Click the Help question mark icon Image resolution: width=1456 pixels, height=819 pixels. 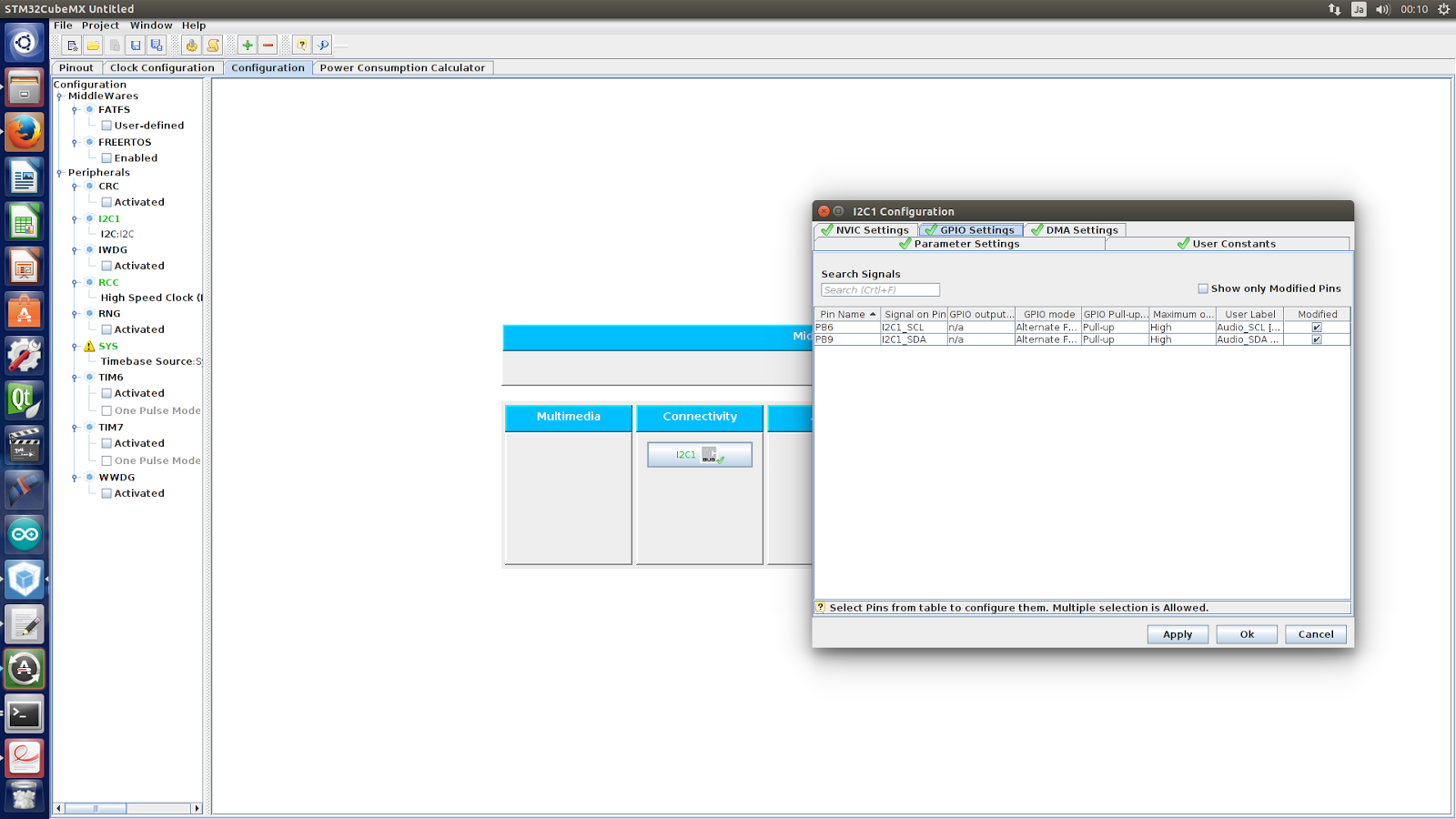302,45
